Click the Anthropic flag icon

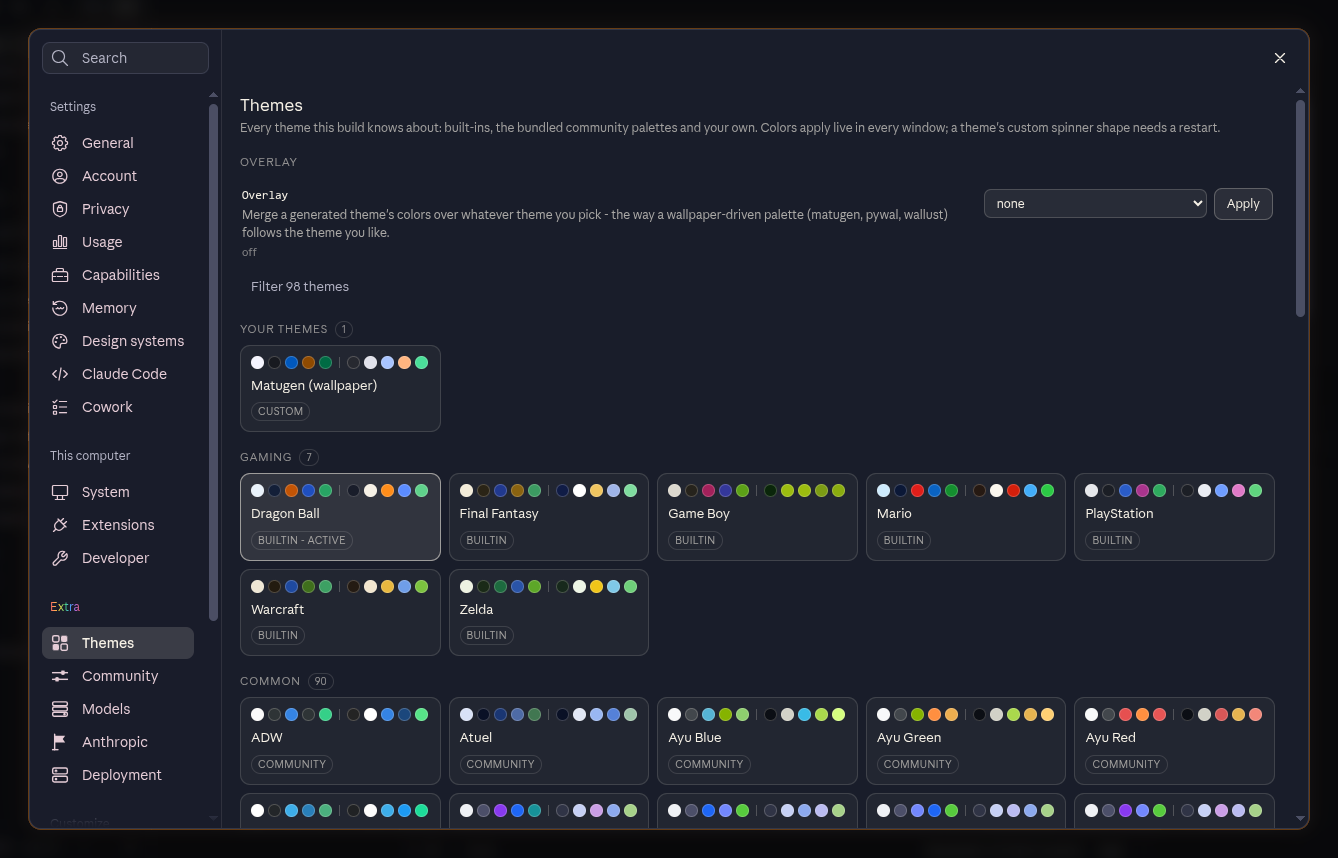coord(60,742)
